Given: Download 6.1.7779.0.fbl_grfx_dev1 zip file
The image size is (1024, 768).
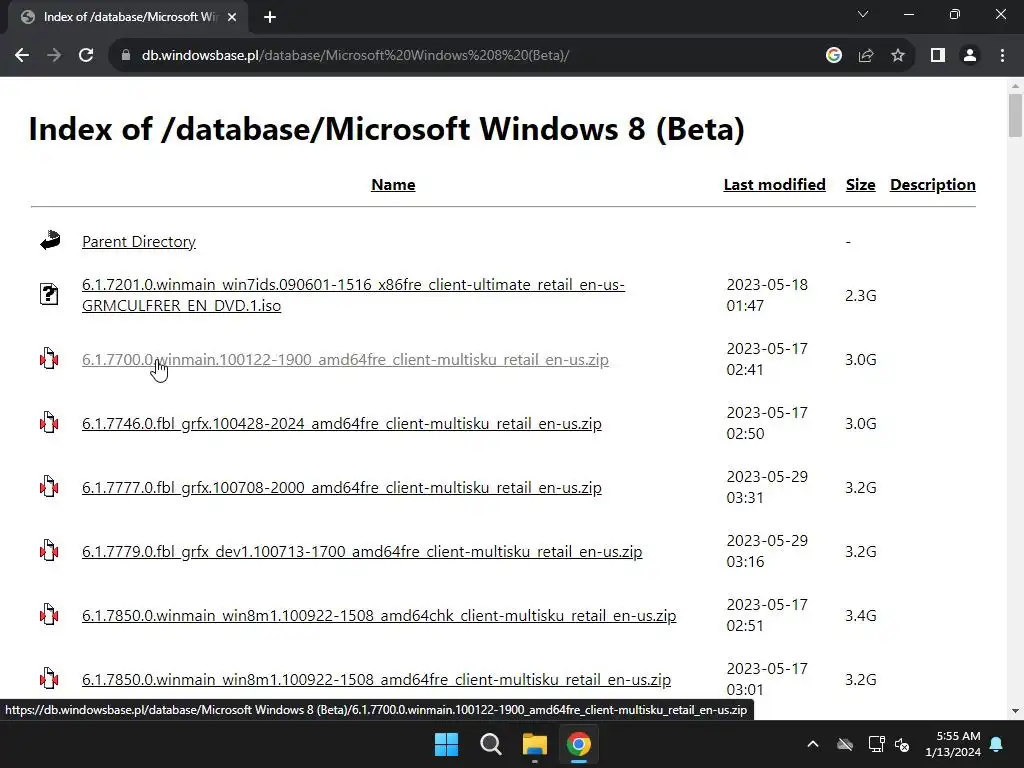Looking at the screenshot, I should [362, 552].
